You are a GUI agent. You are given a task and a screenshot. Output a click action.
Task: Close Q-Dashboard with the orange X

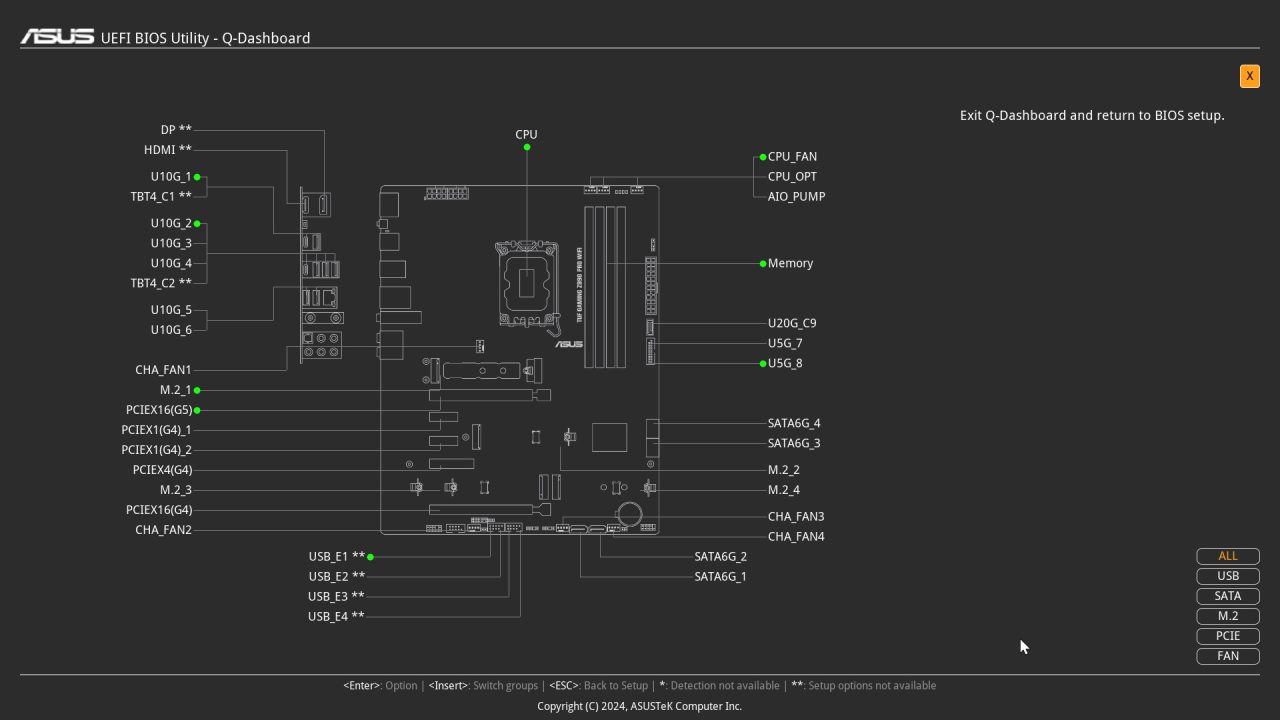[x=1249, y=76]
